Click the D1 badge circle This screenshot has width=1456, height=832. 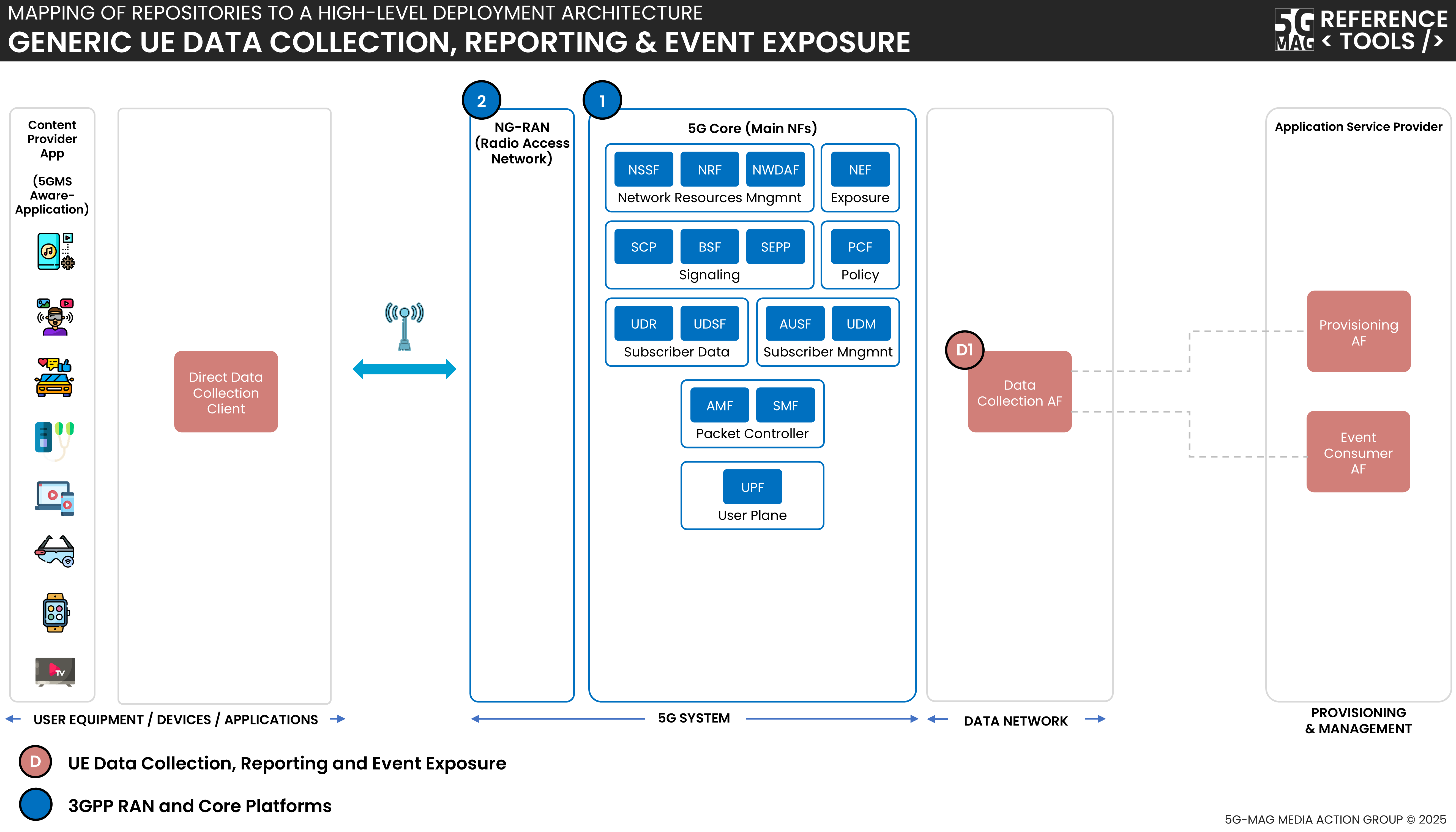pyautogui.click(x=964, y=350)
